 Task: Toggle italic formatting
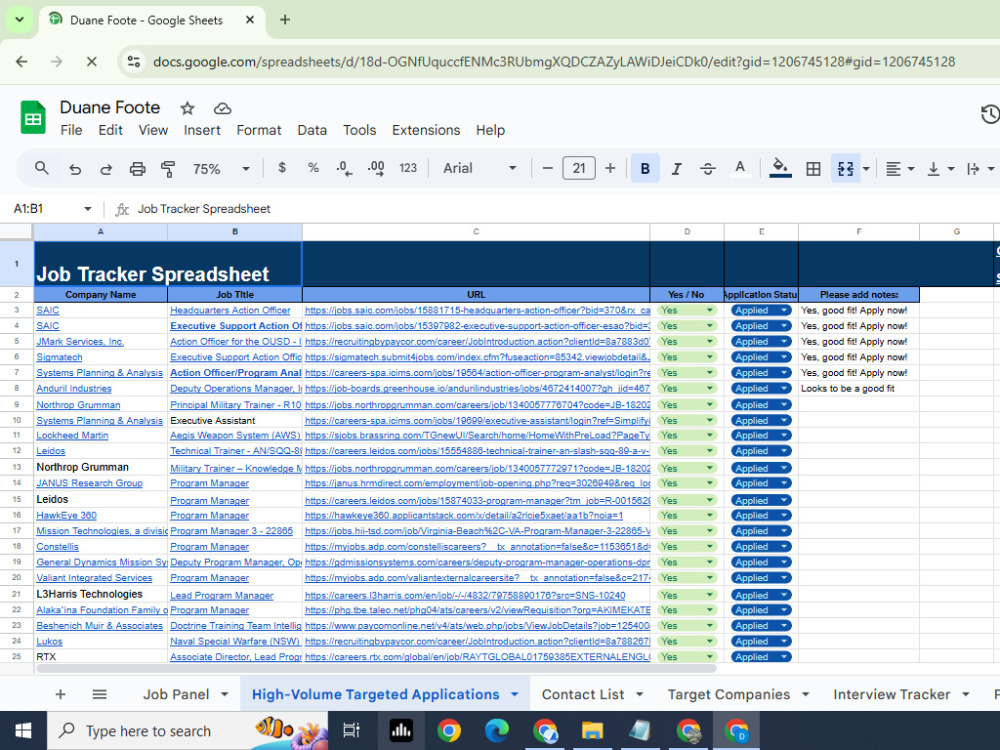[676, 168]
